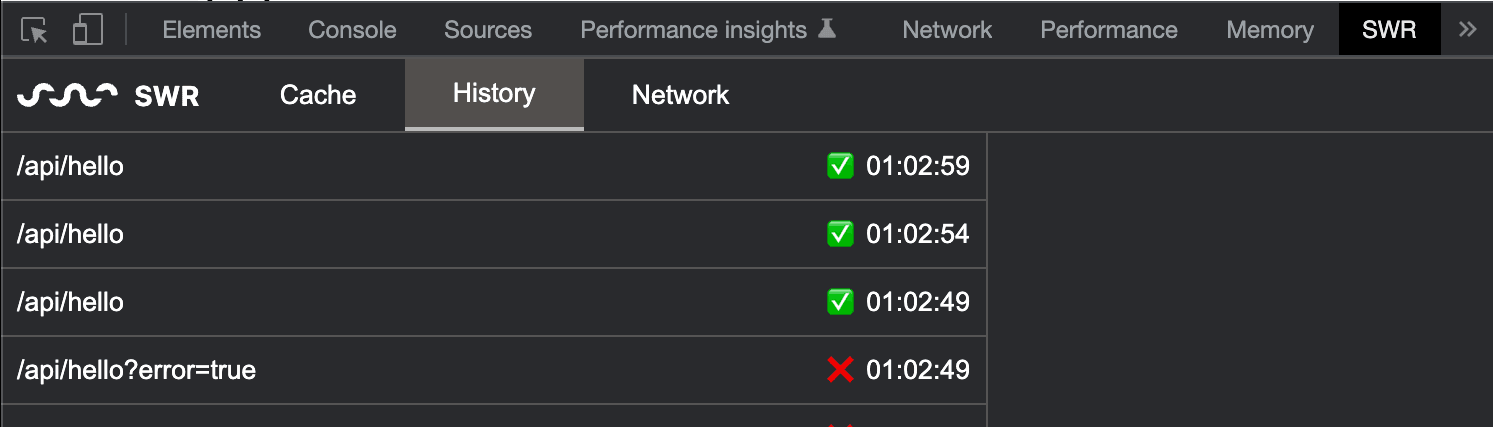Click red X error status icon
Image resolution: width=1493 pixels, height=427 pixels.
click(840, 370)
